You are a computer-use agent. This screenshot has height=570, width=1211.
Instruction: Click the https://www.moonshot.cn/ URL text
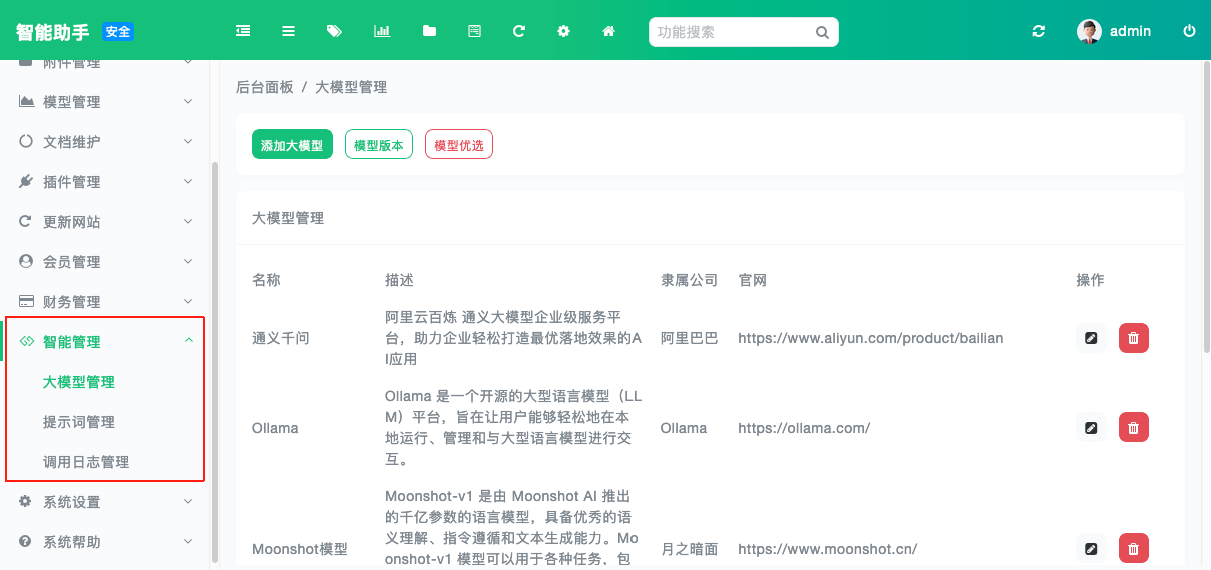828,549
